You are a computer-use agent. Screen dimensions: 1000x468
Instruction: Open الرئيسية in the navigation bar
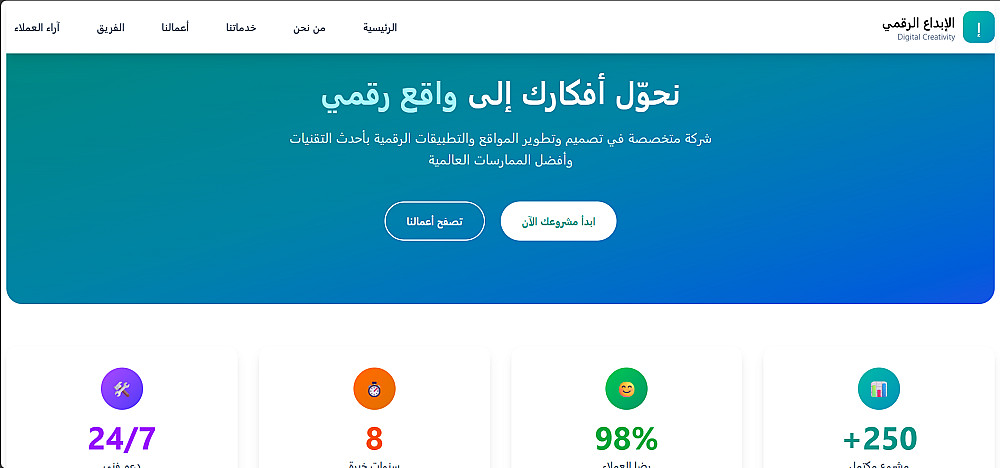point(380,28)
